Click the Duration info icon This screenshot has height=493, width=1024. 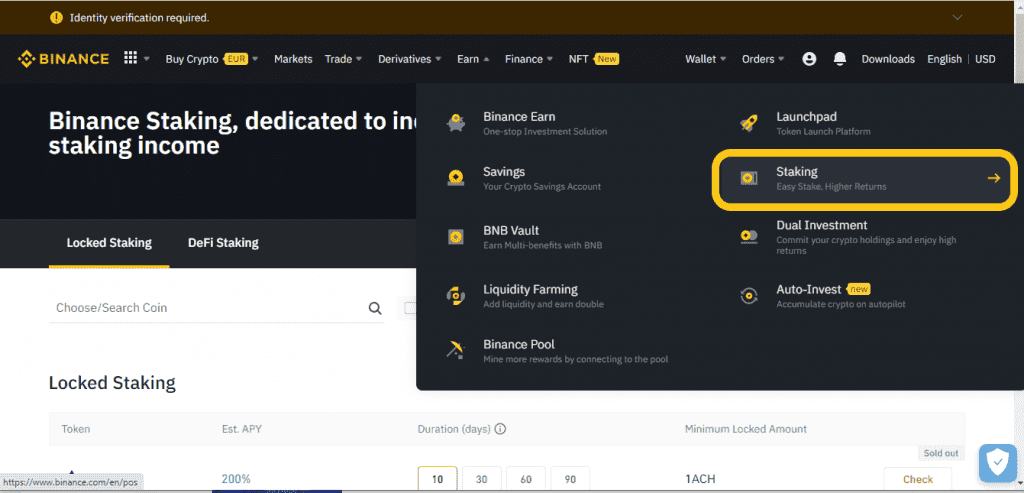[x=501, y=429]
